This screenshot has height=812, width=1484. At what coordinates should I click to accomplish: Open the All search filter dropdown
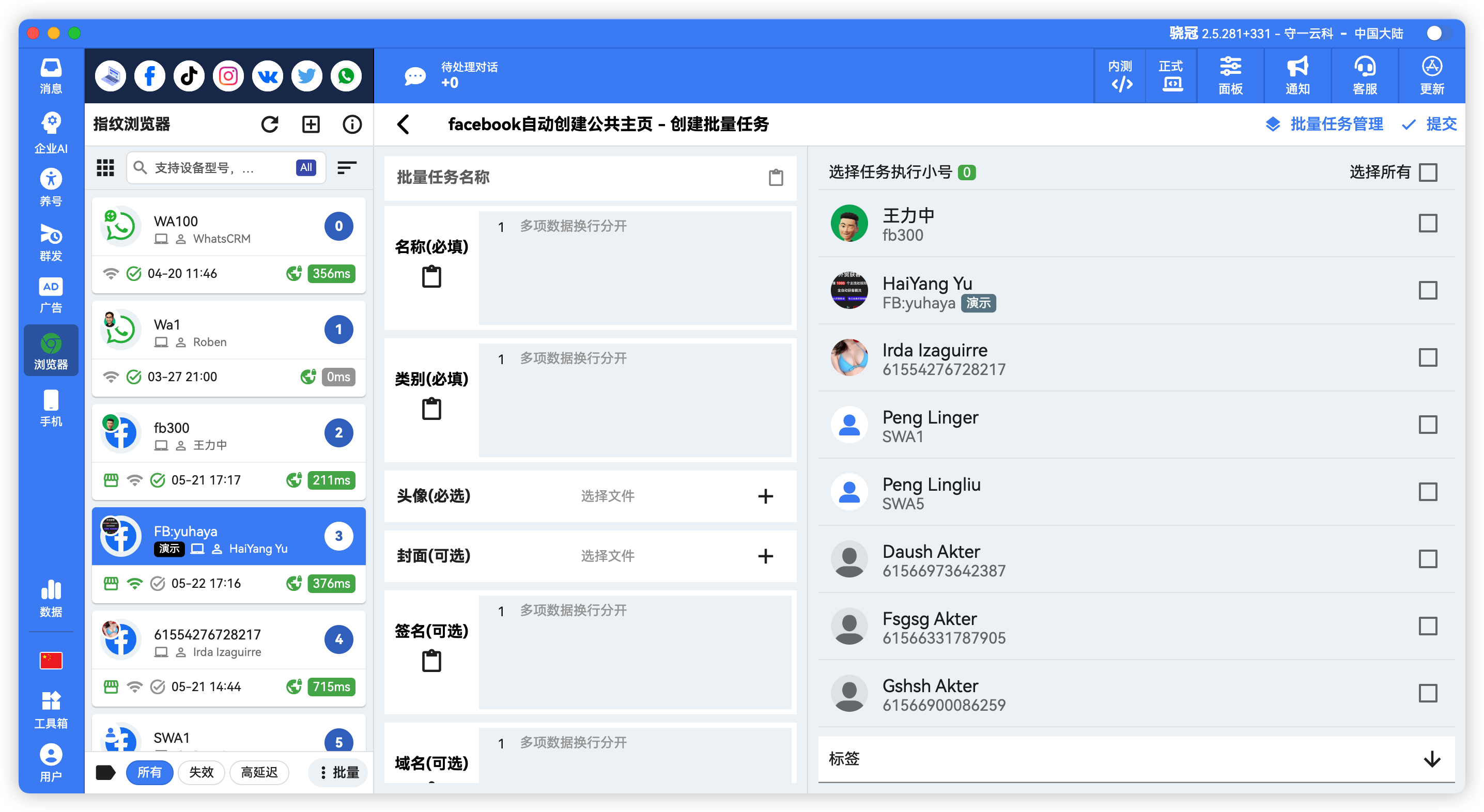click(305, 167)
